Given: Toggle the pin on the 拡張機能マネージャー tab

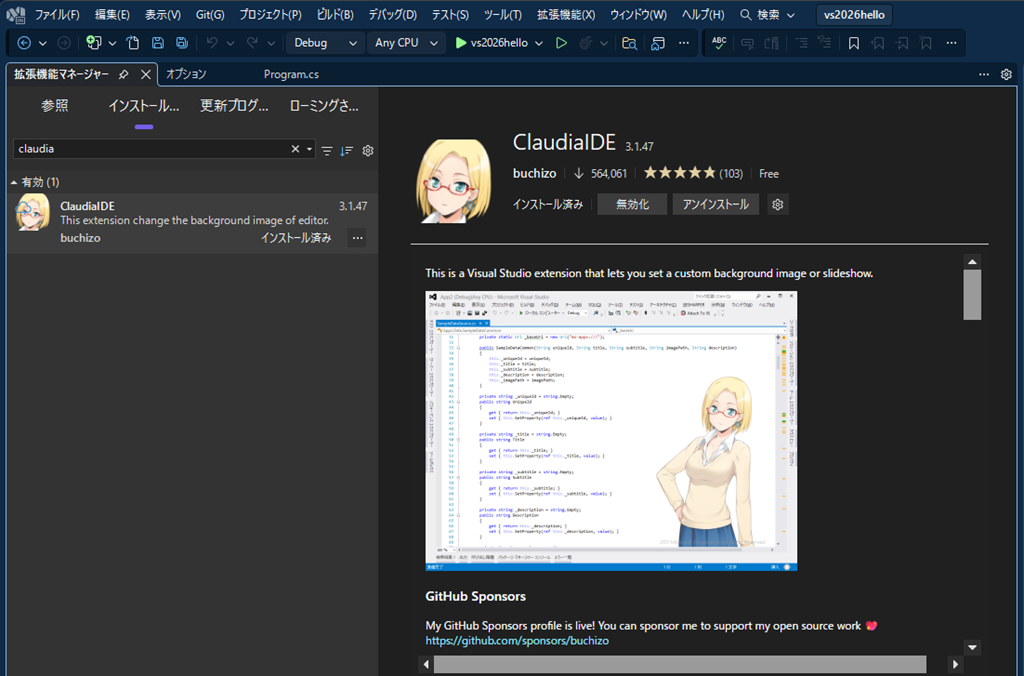Looking at the screenshot, I should (123, 75).
